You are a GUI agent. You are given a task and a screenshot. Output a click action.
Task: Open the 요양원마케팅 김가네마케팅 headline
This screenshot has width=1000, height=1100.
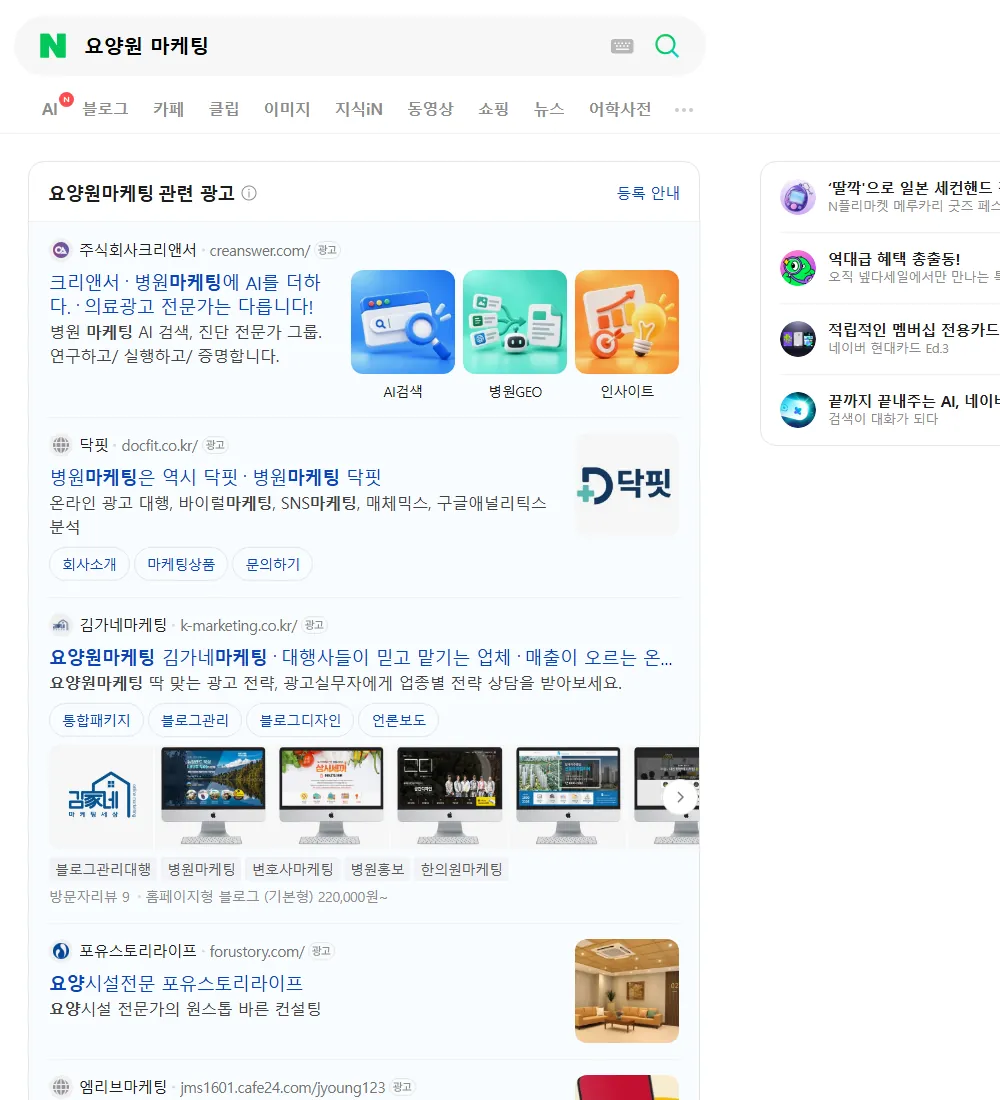pyautogui.click(x=361, y=657)
